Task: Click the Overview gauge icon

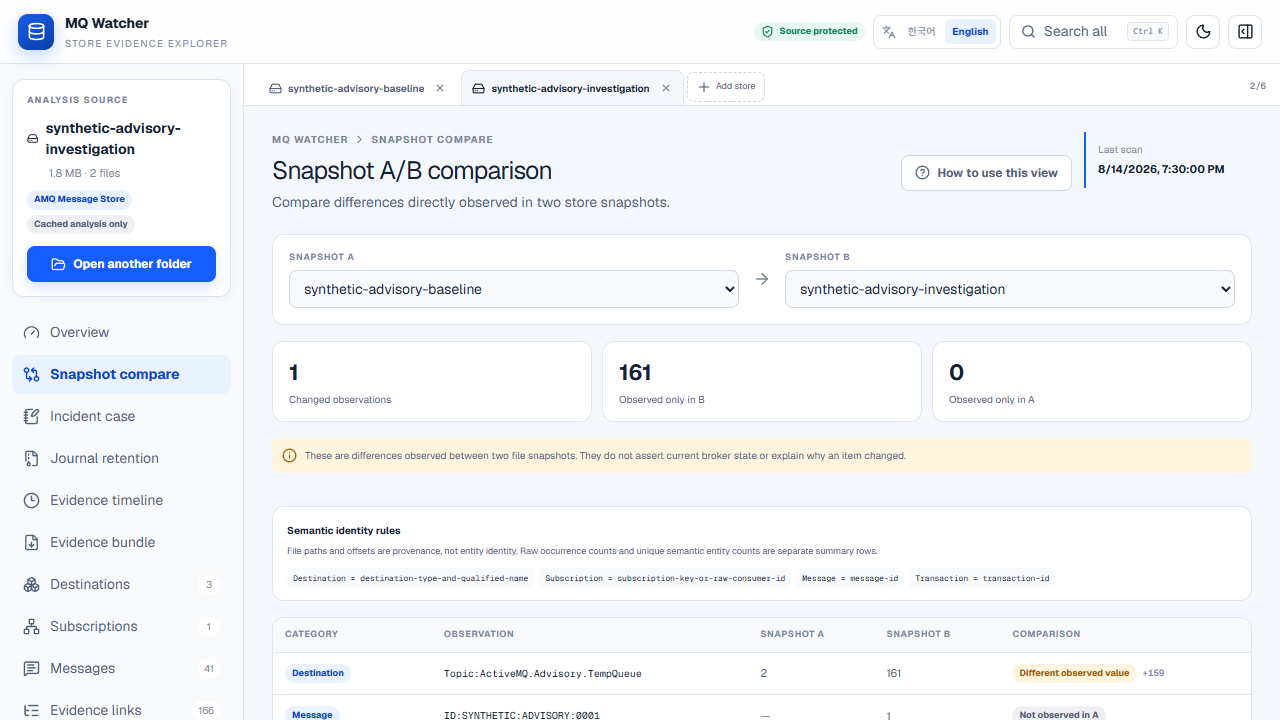Action: [32, 332]
